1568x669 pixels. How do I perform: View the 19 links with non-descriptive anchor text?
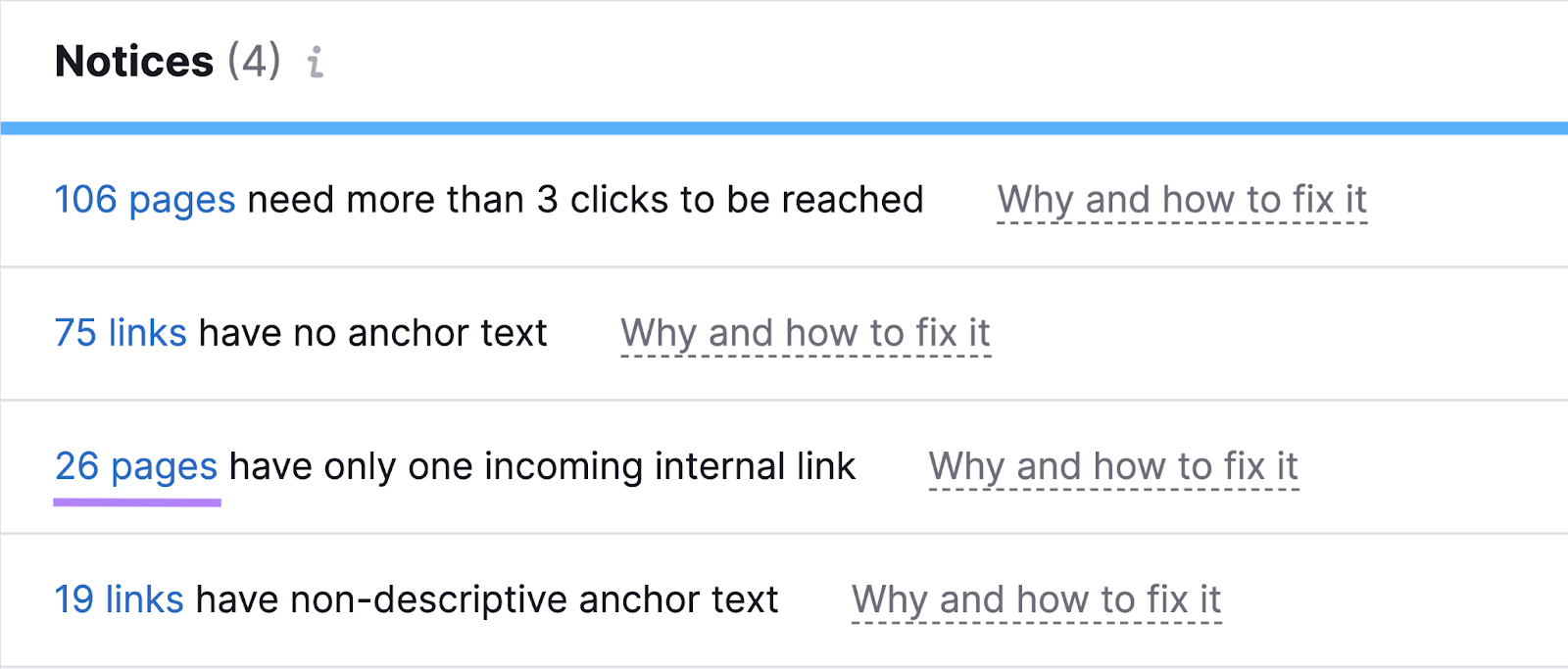click(120, 598)
